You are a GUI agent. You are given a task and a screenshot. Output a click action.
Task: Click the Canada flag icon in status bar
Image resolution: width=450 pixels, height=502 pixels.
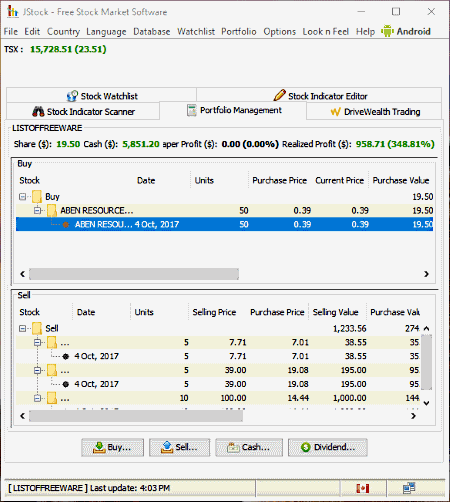(x=363, y=488)
